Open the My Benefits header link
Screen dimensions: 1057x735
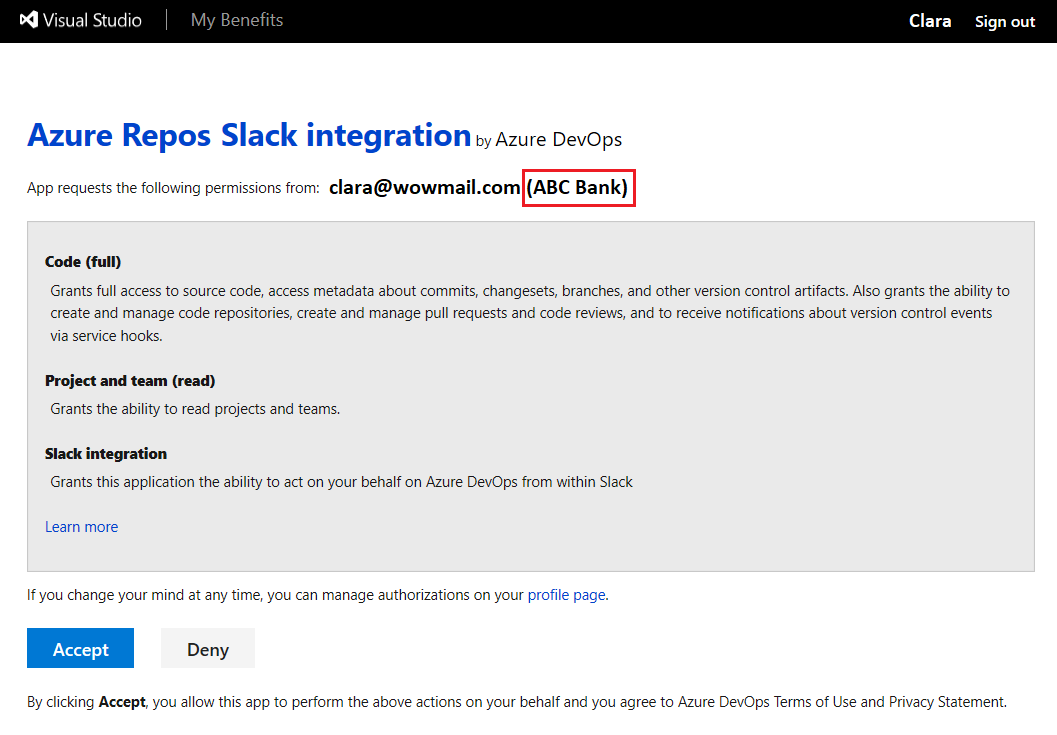click(x=237, y=20)
